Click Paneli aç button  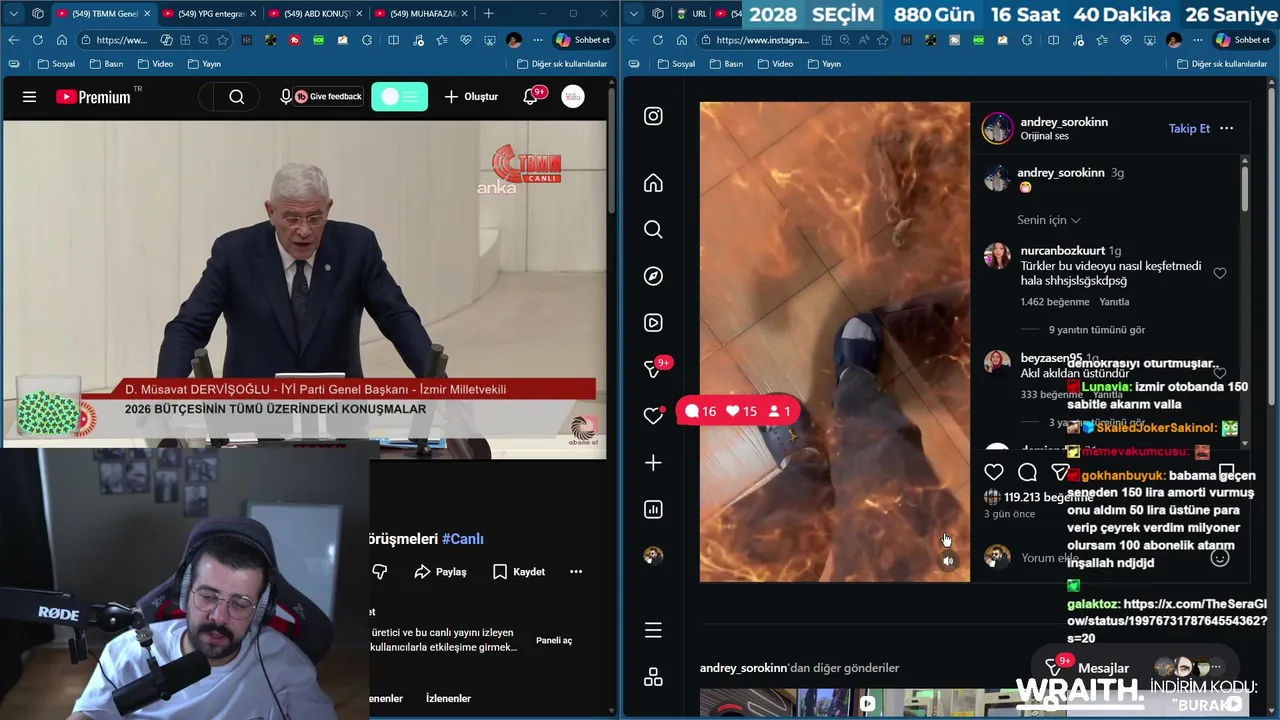point(554,641)
